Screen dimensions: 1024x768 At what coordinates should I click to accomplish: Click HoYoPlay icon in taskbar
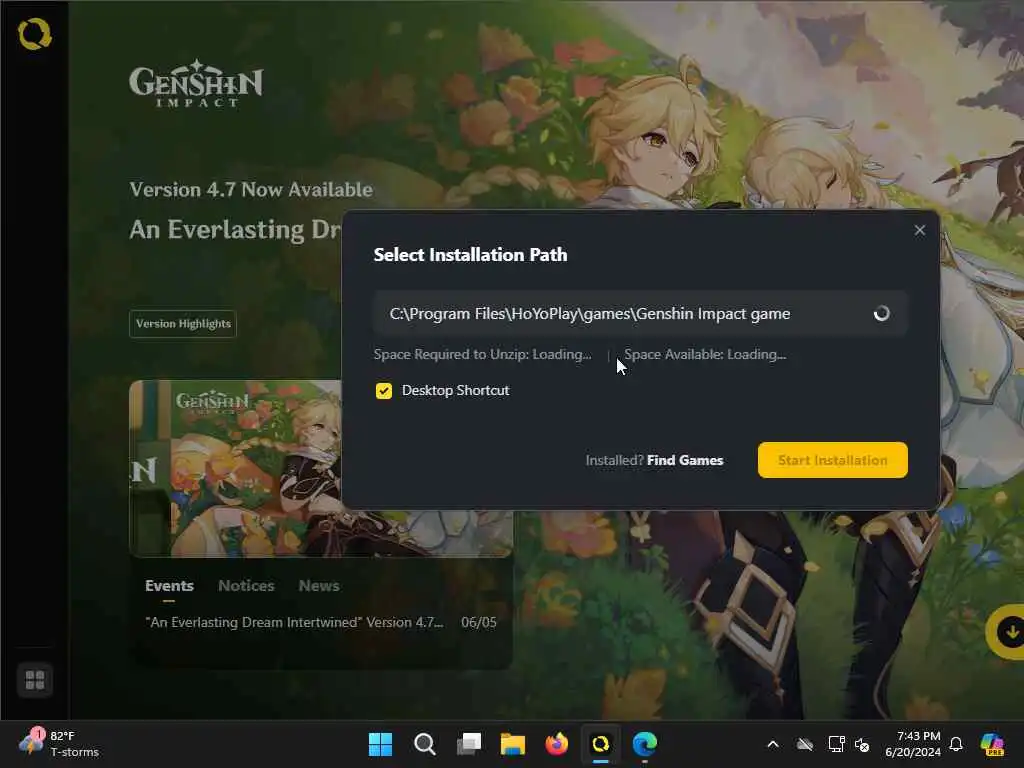coord(601,744)
